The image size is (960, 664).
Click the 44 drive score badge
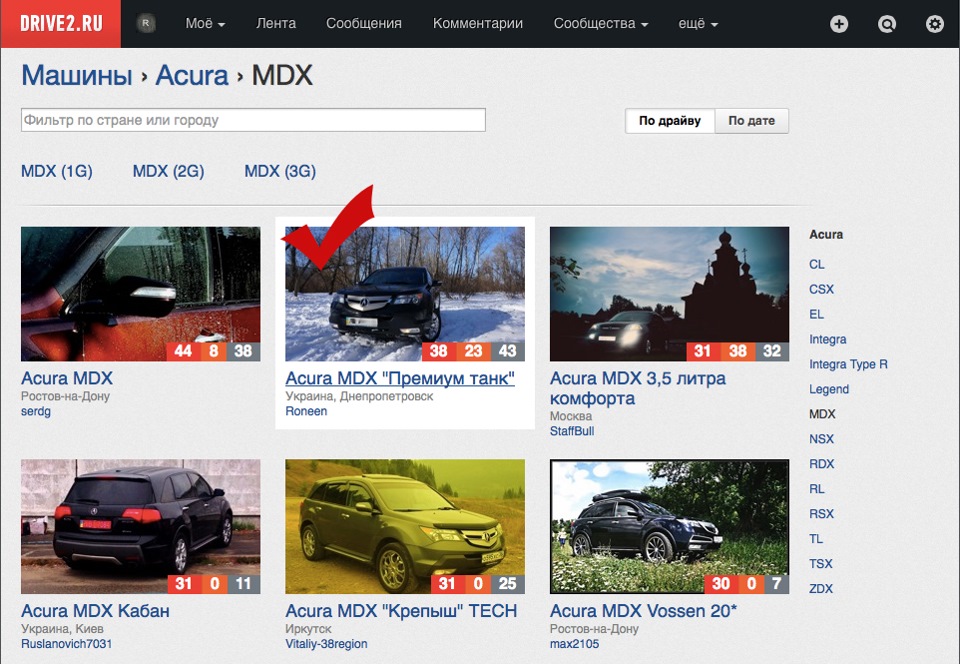[x=182, y=351]
